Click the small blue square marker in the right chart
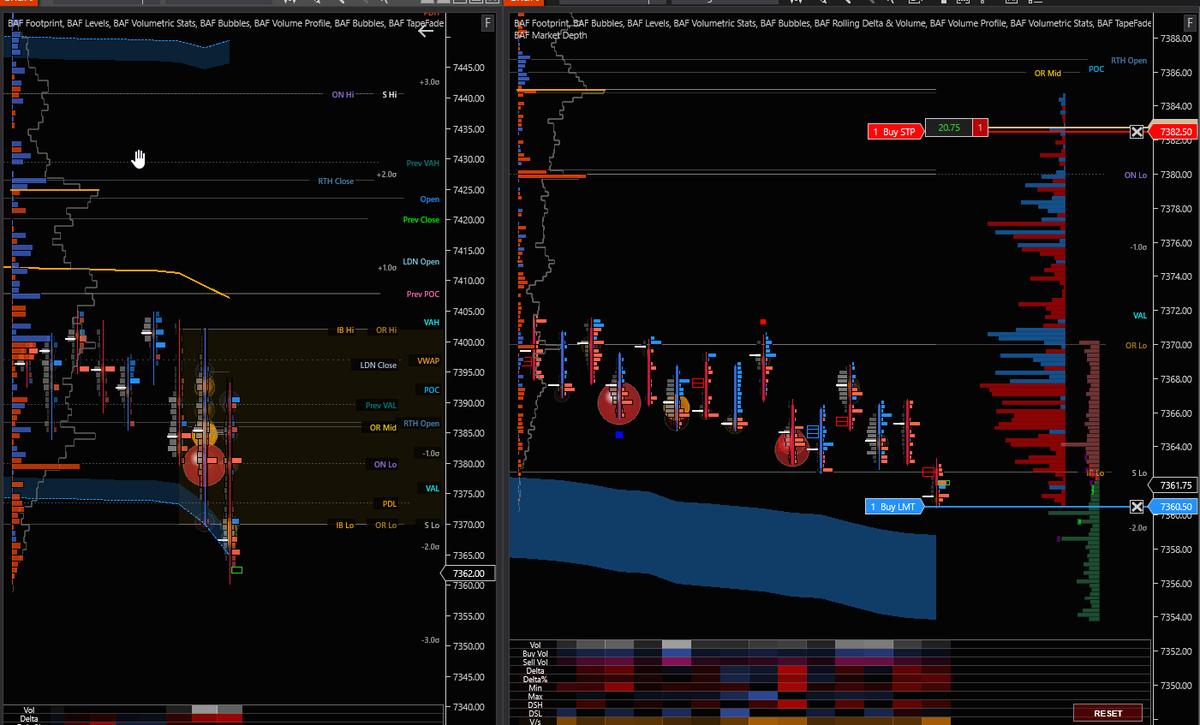This screenshot has width=1200, height=725. [620, 434]
